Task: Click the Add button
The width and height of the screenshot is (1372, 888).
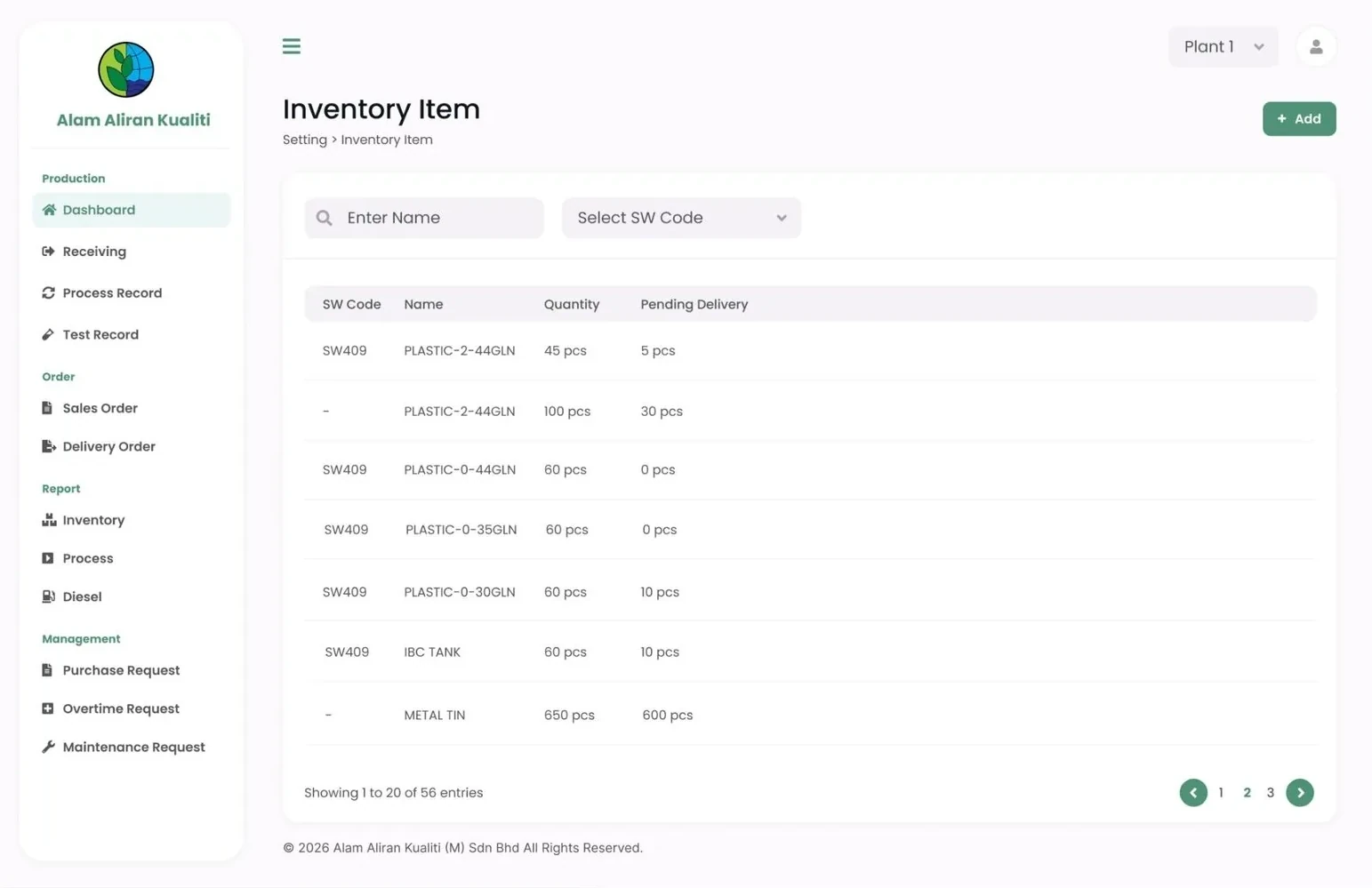Action: coord(1299,118)
